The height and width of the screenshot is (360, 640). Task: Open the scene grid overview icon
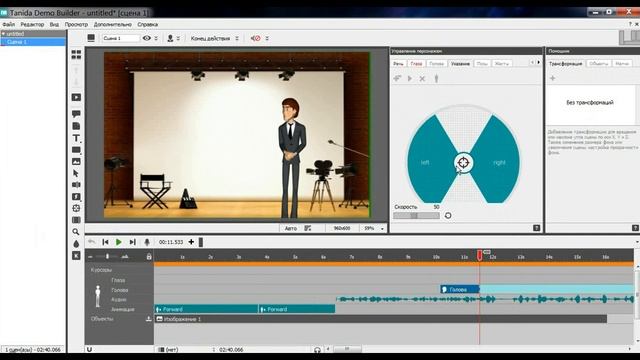[76, 55]
